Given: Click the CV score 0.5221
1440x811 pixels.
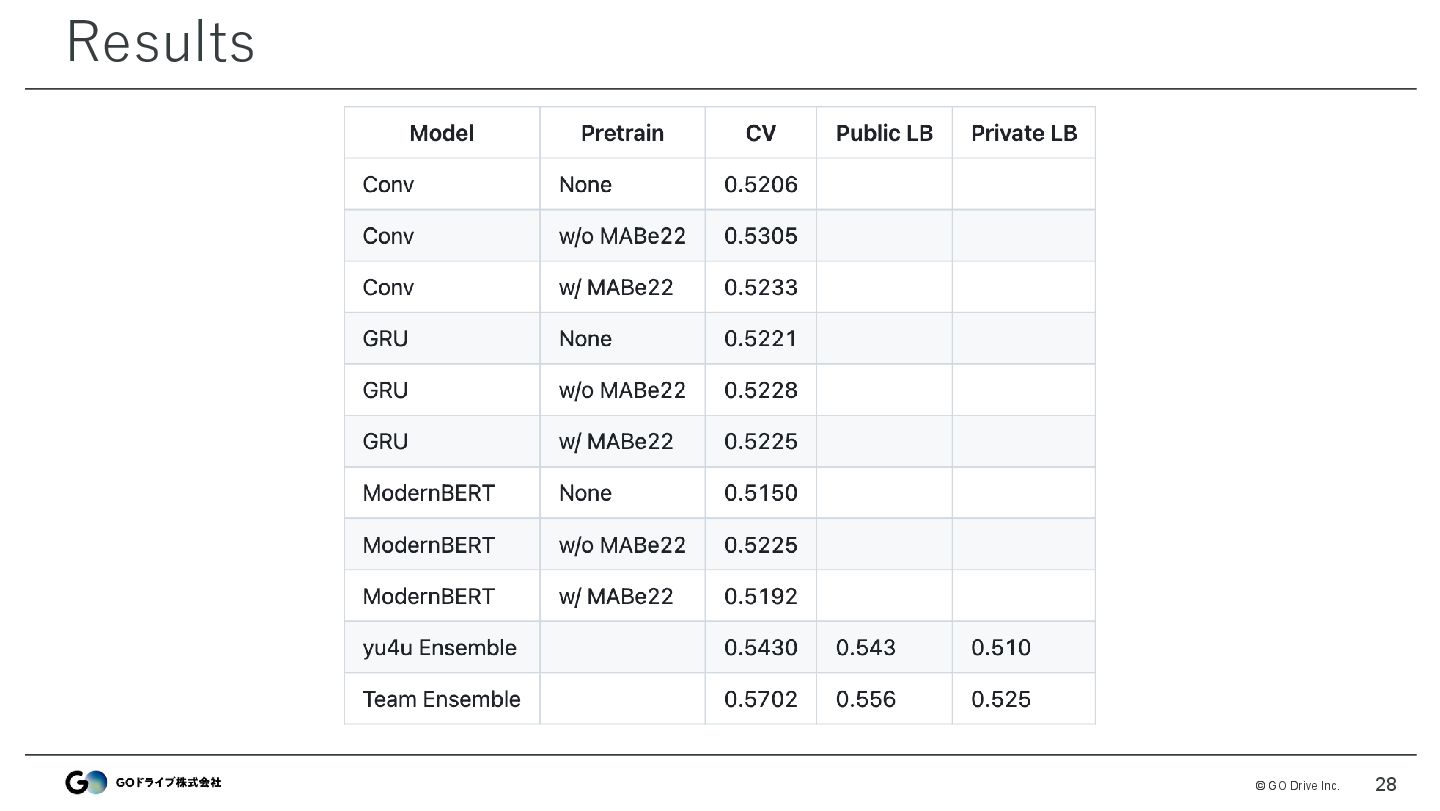Looking at the screenshot, I should pyautogui.click(x=760, y=339).
